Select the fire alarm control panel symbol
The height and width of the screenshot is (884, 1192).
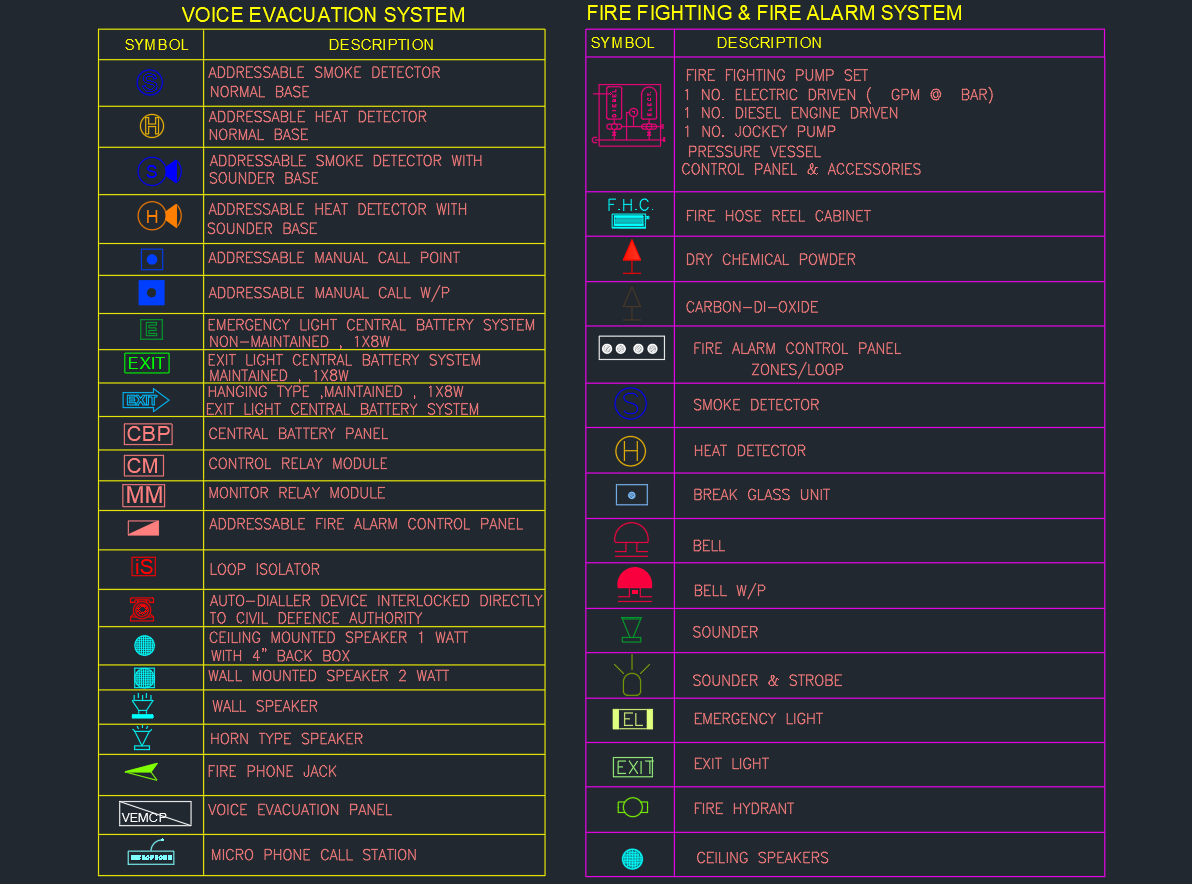[x=631, y=348]
